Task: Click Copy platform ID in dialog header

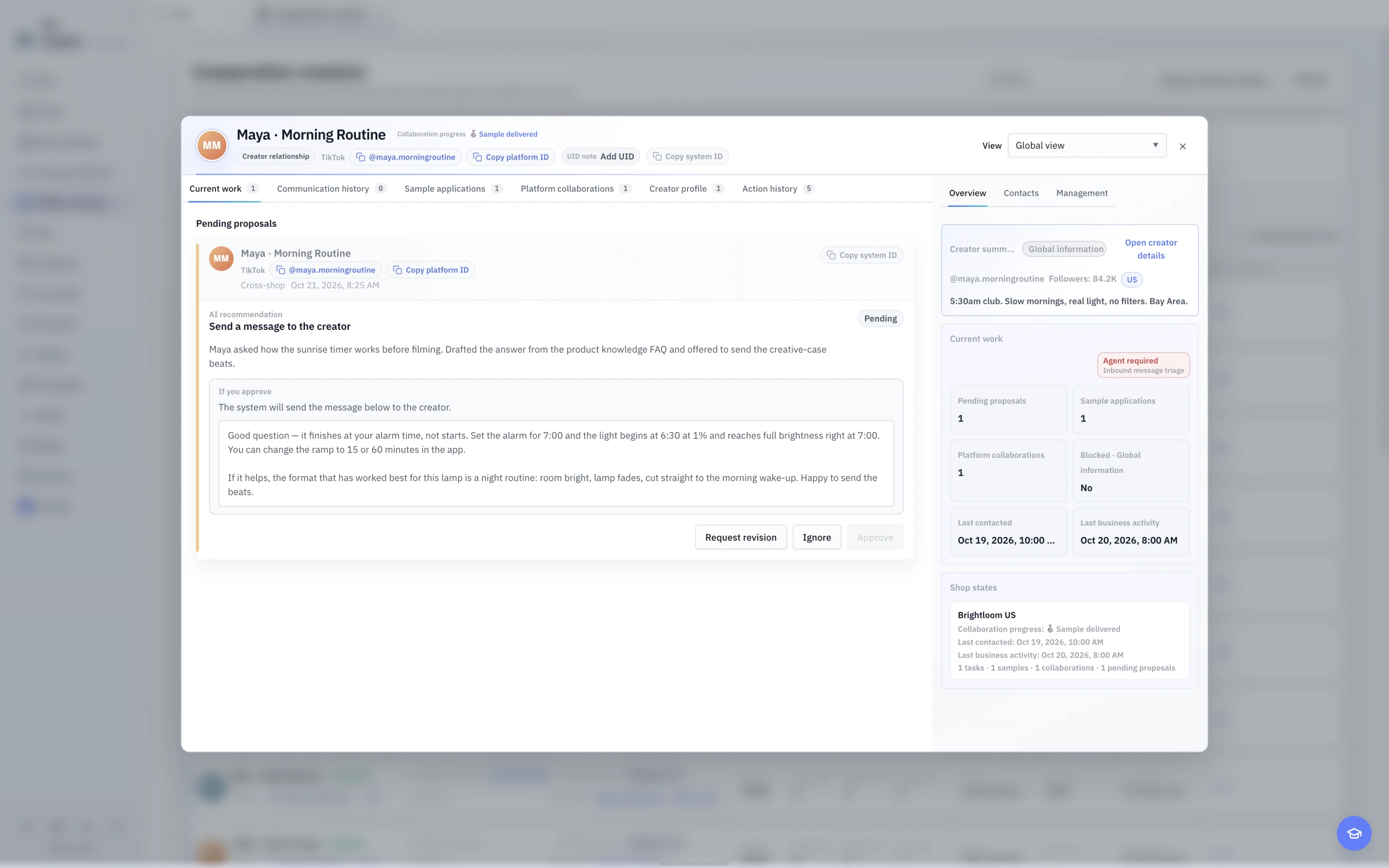Action: pos(511,157)
